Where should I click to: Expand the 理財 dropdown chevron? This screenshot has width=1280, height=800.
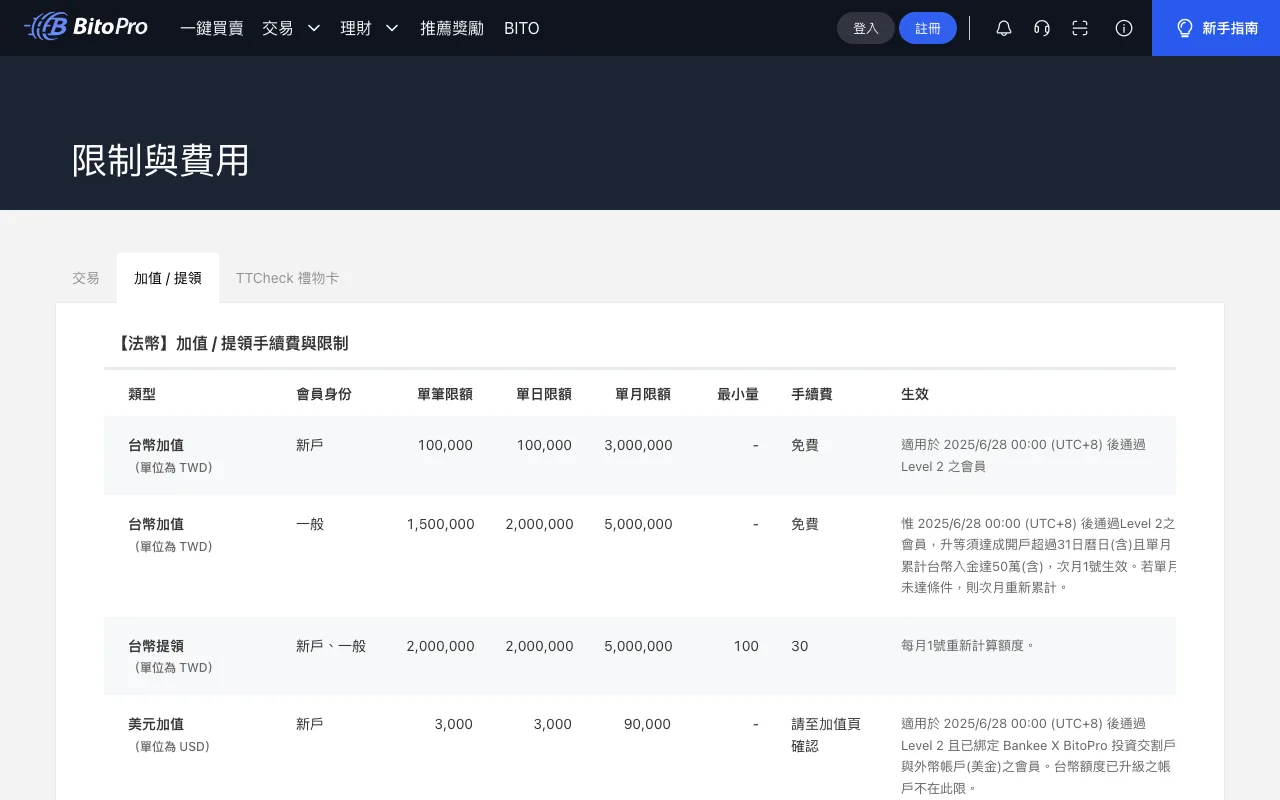click(x=392, y=28)
